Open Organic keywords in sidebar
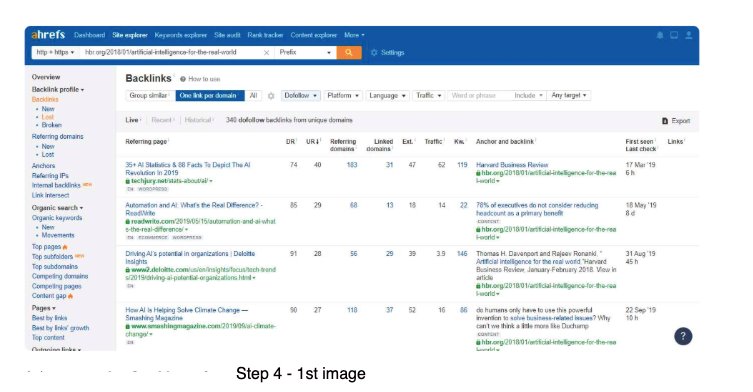753x392 pixels. [57, 218]
